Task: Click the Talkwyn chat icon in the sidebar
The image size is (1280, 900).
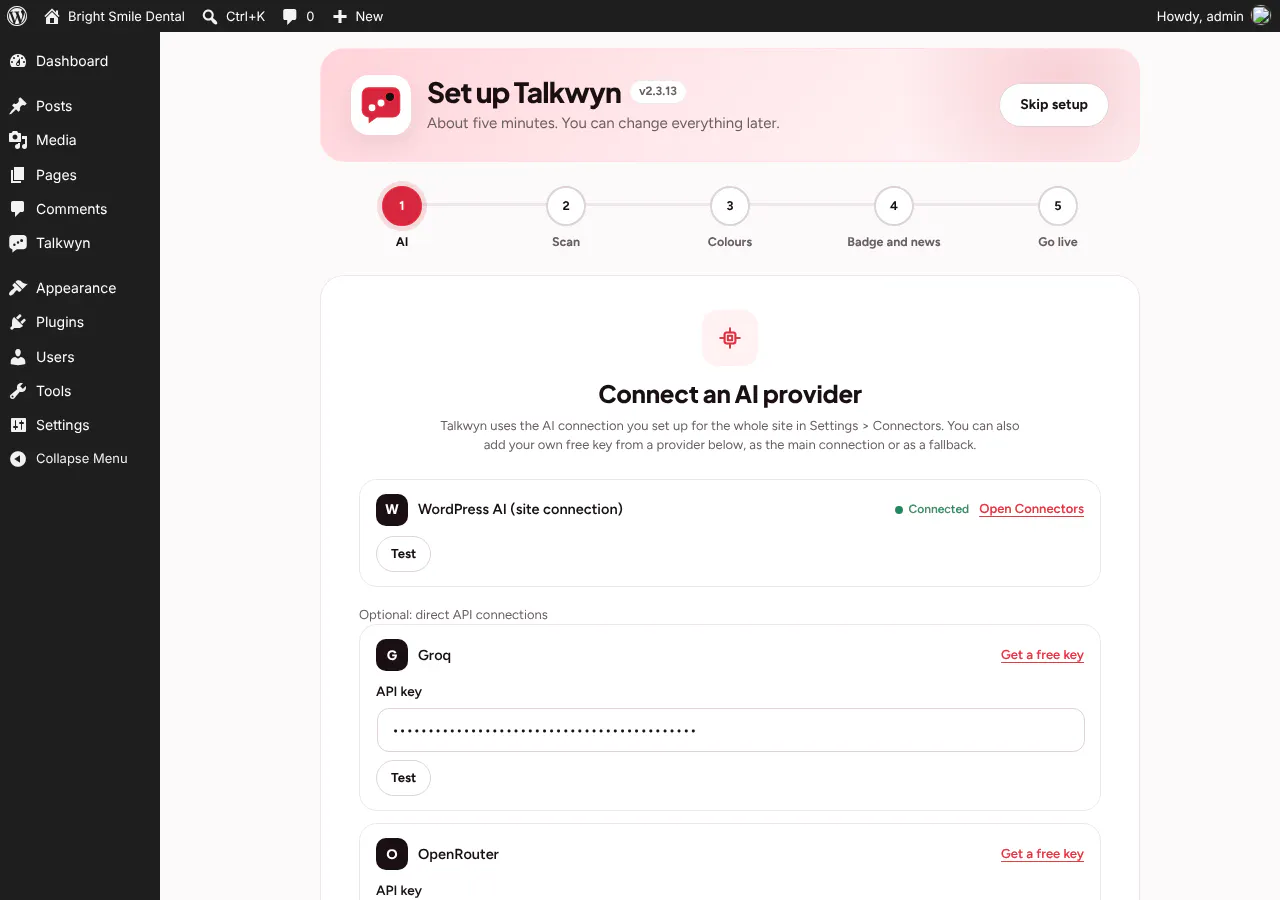Action: (x=18, y=243)
